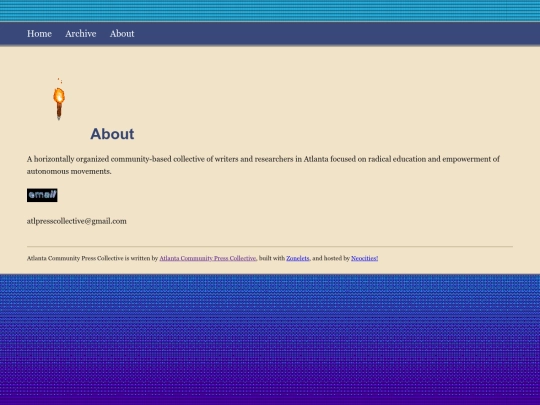The image size is (540, 405).
Task: Open the Home navigation link
Action: [39, 34]
